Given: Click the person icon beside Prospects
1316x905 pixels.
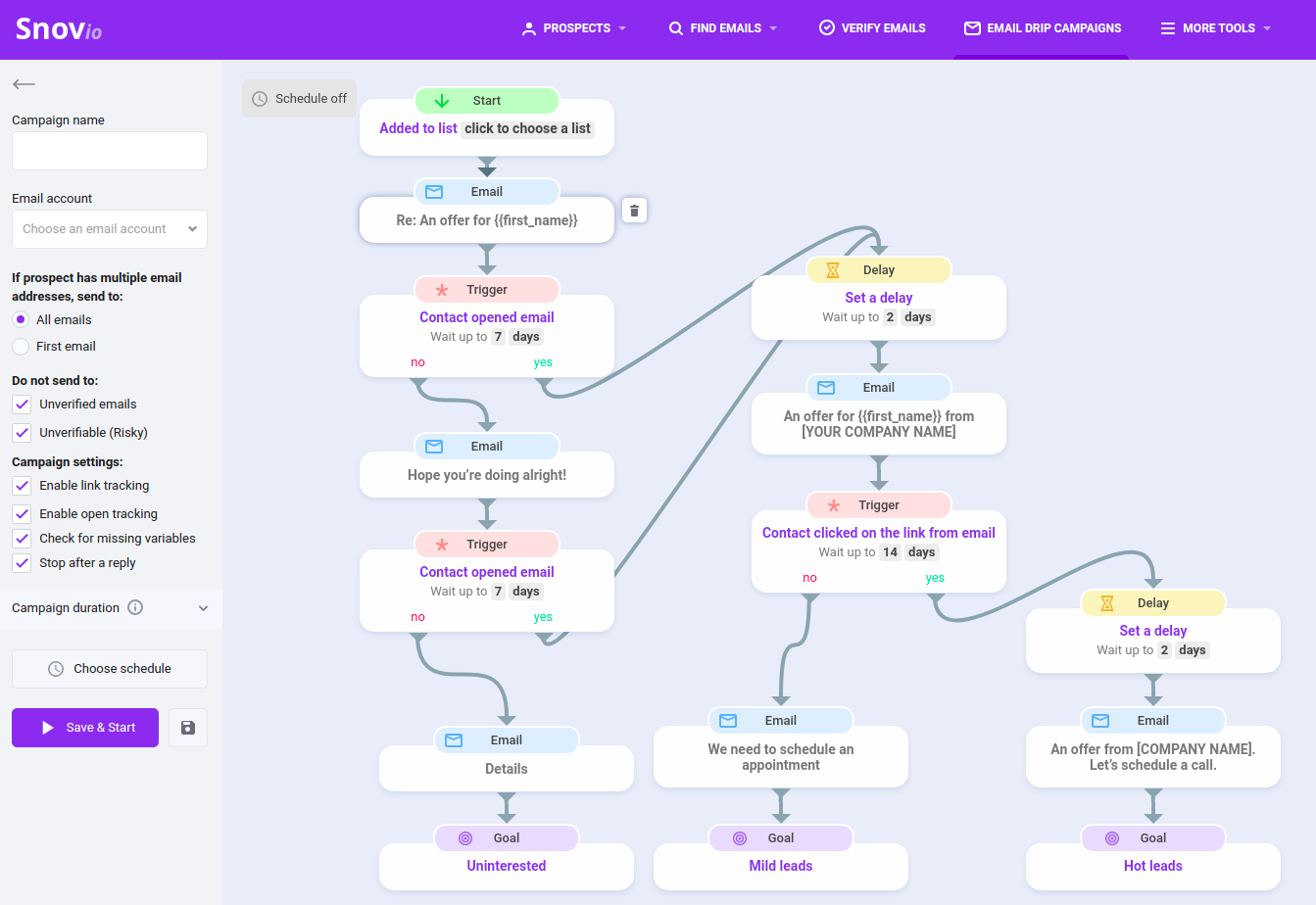Looking at the screenshot, I should pyautogui.click(x=529, y=28).
